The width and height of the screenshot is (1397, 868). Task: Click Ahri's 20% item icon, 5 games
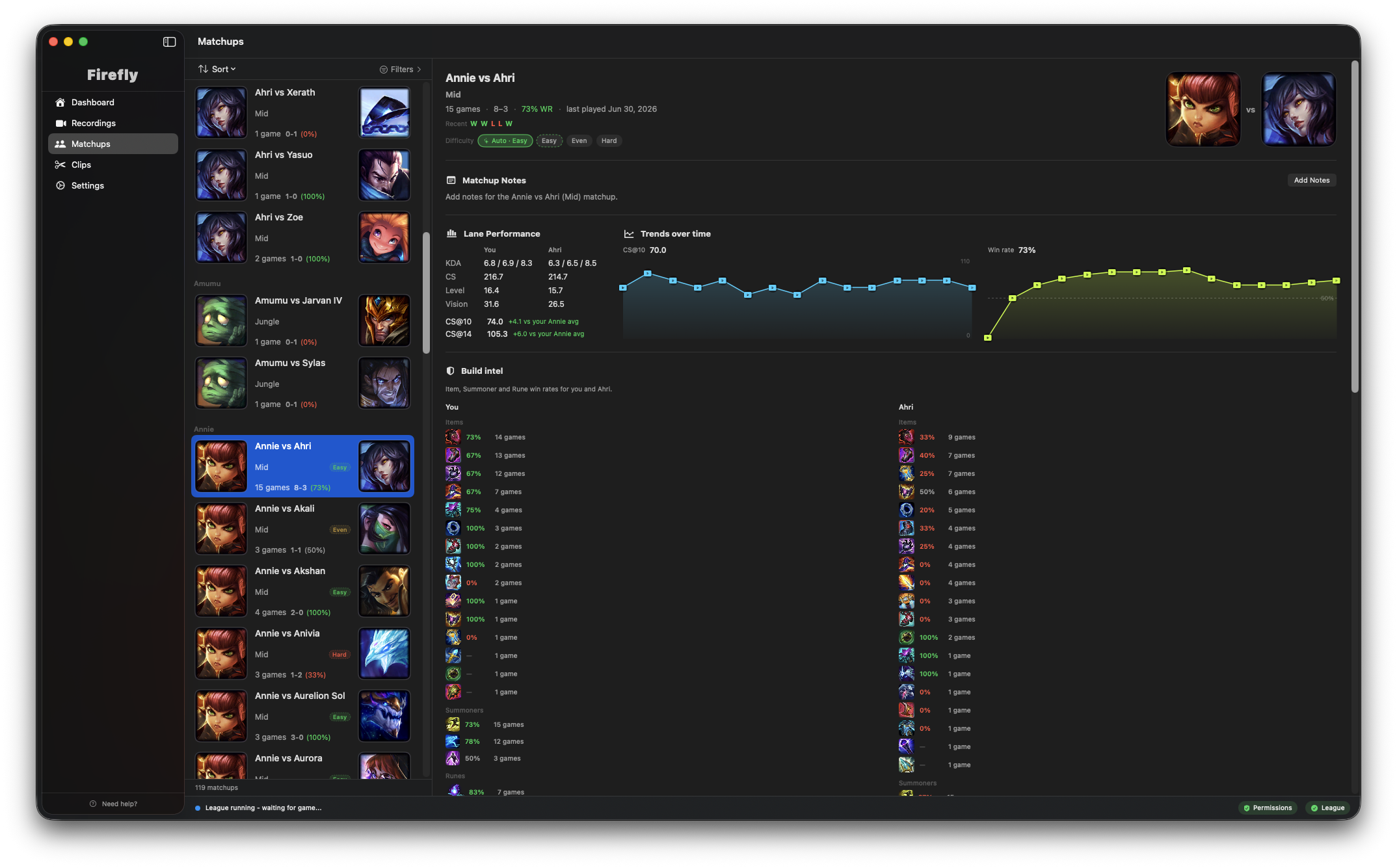point(906,510)
